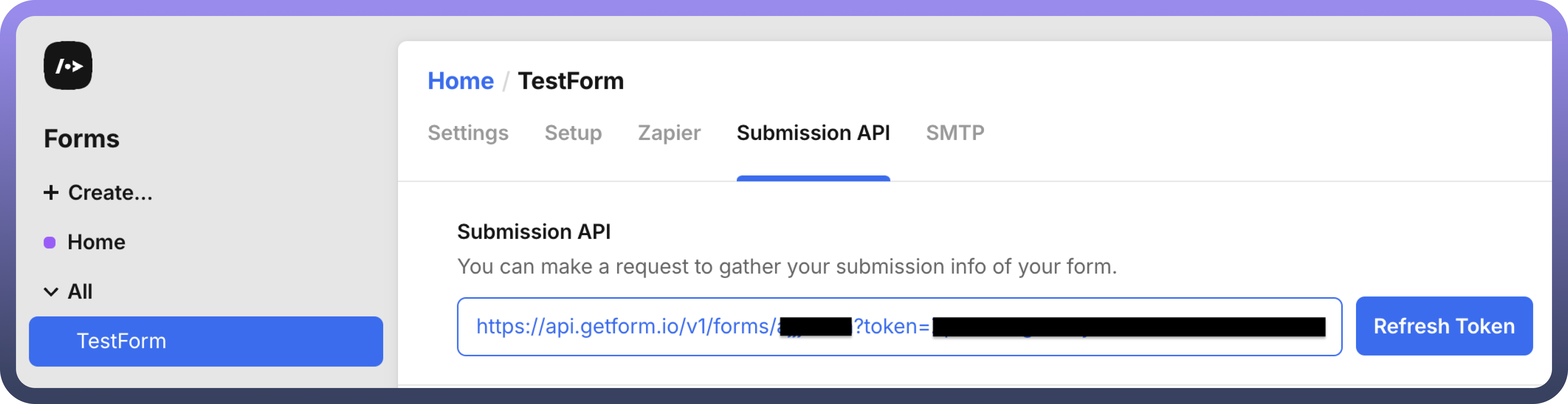1568x404 pixels.
Task: Click the Getform logo icon
Action: (x=68, y=66)
